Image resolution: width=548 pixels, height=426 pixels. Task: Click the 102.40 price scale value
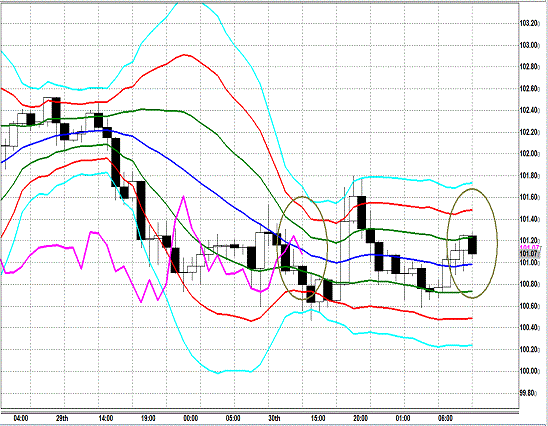[x=530, y=110]
